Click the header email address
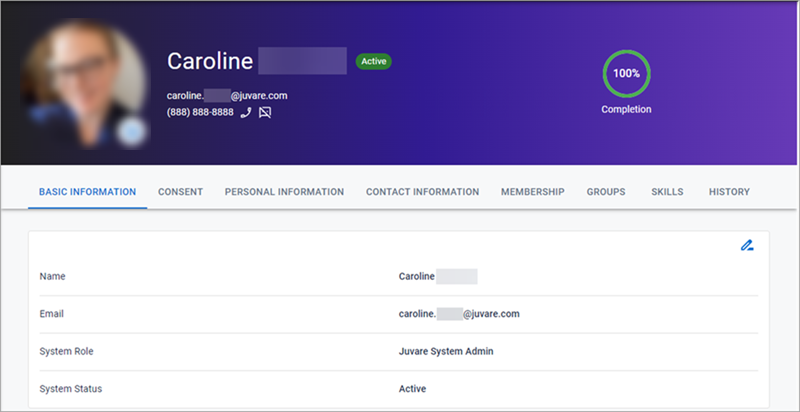This screenshot has width=800, height=412. coord(227,96)
